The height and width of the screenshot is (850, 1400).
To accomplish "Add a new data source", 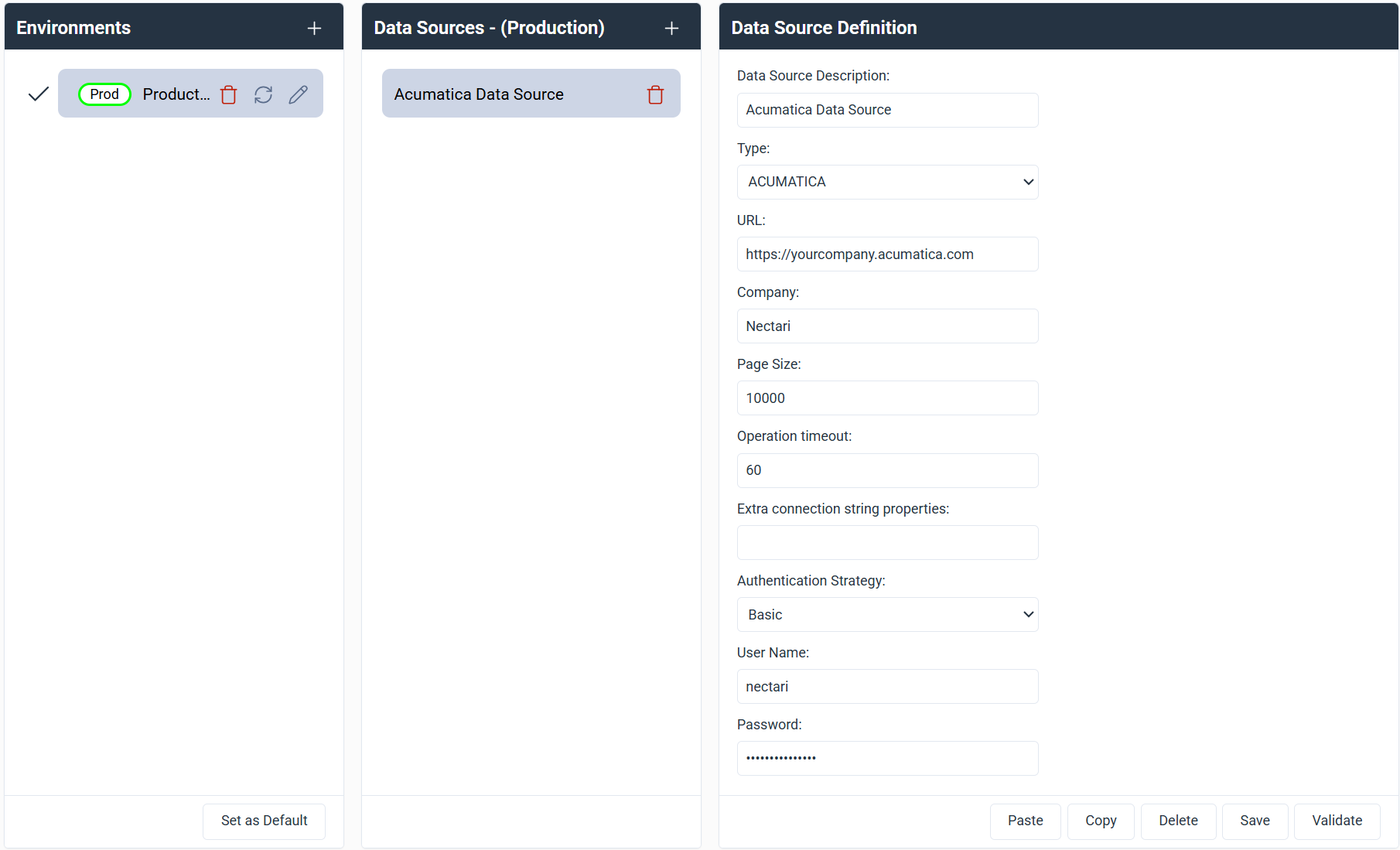I will pyautogui.click(x=671, y=27).
